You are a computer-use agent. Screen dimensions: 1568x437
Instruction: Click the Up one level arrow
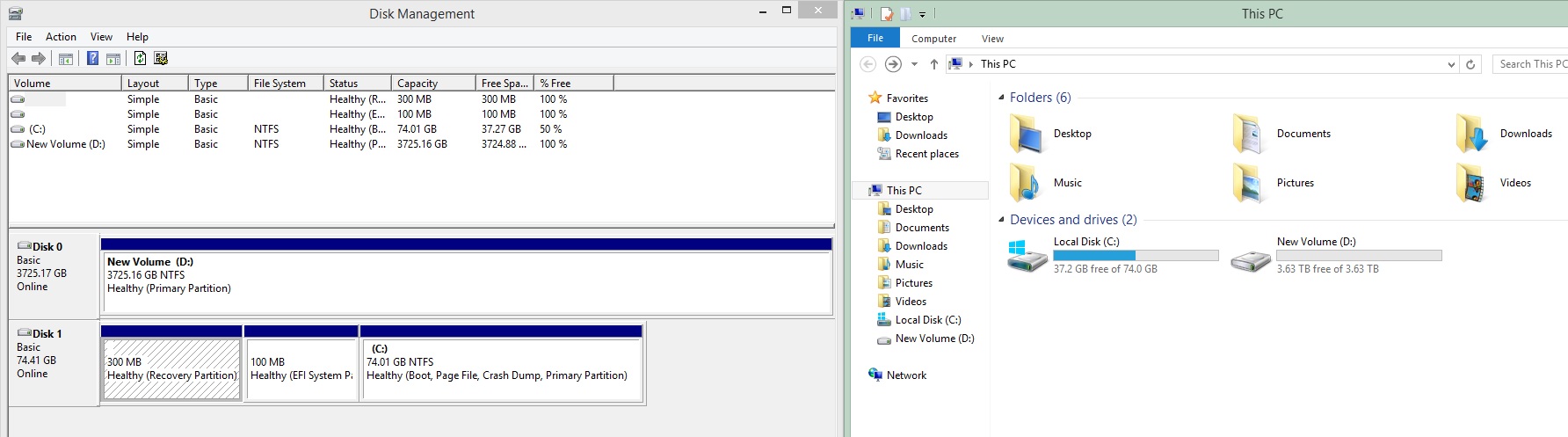click(933, 64)
